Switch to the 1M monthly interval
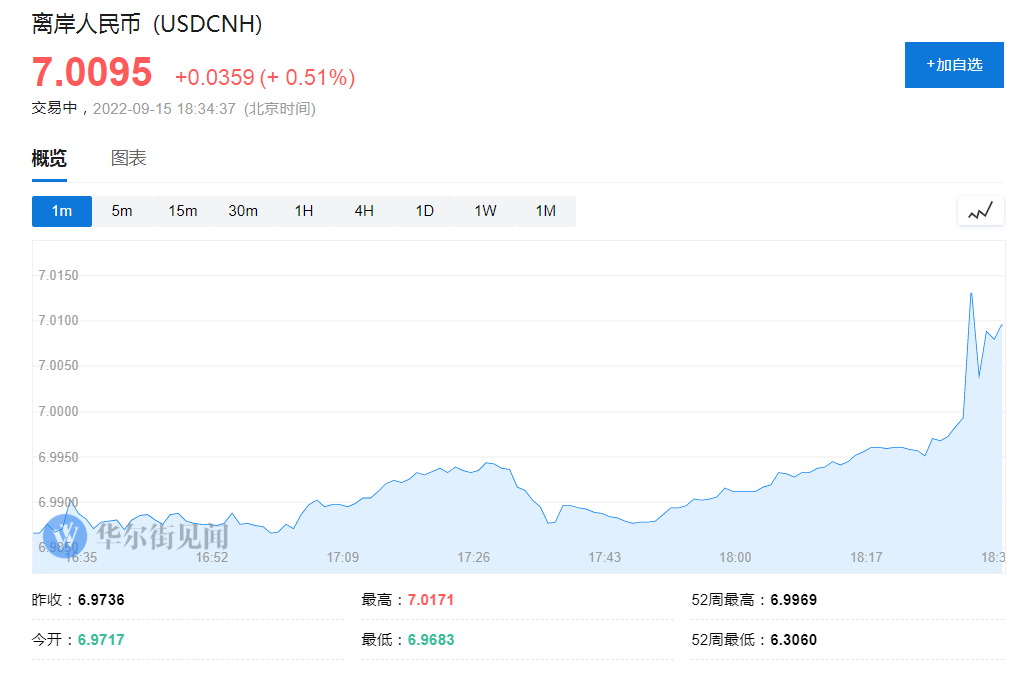Image resolution: width=1030 pixels, height=678 pixels. 545,211
